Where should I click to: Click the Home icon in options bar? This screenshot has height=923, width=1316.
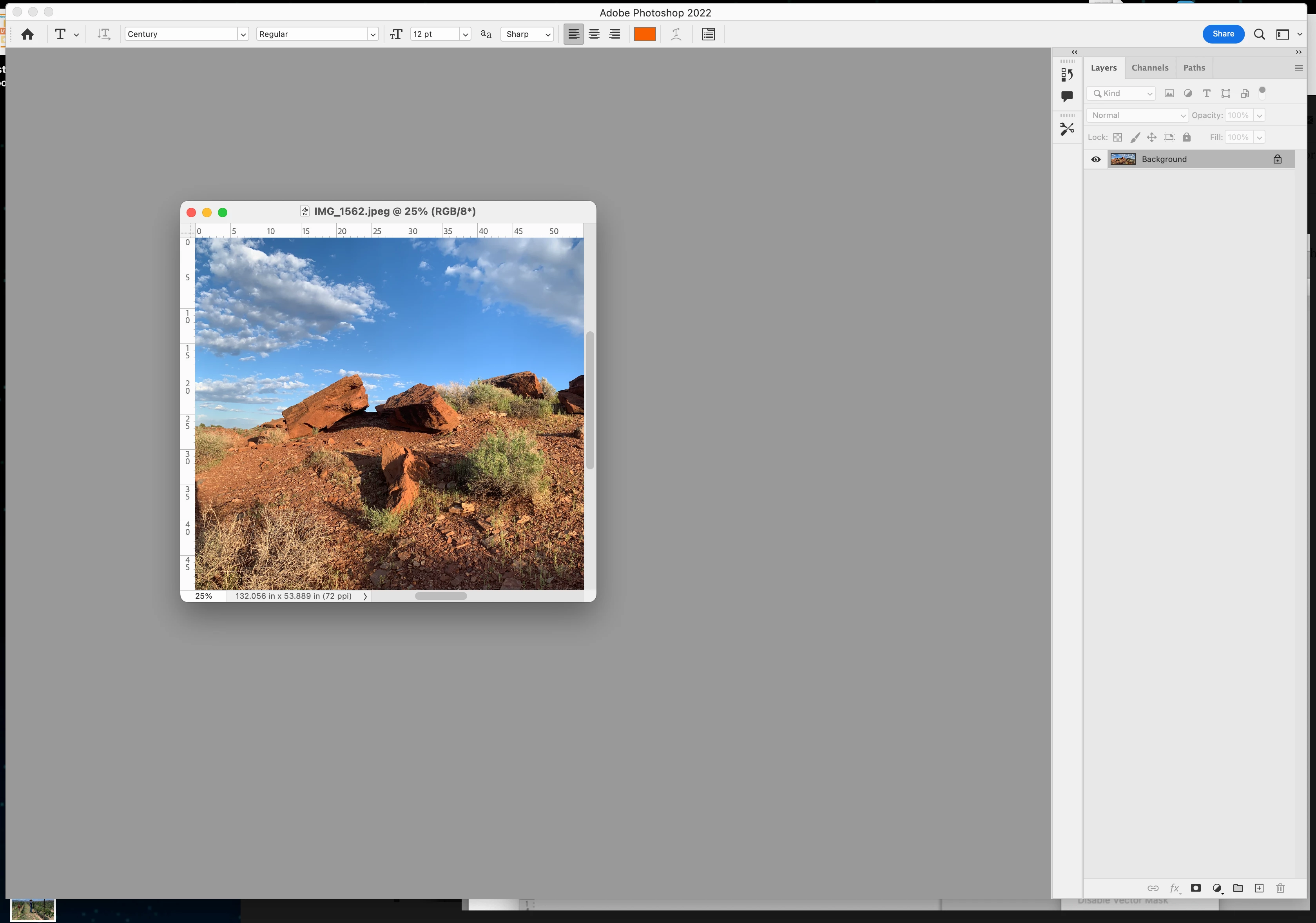pyautogui.click(x=27, y=35)
